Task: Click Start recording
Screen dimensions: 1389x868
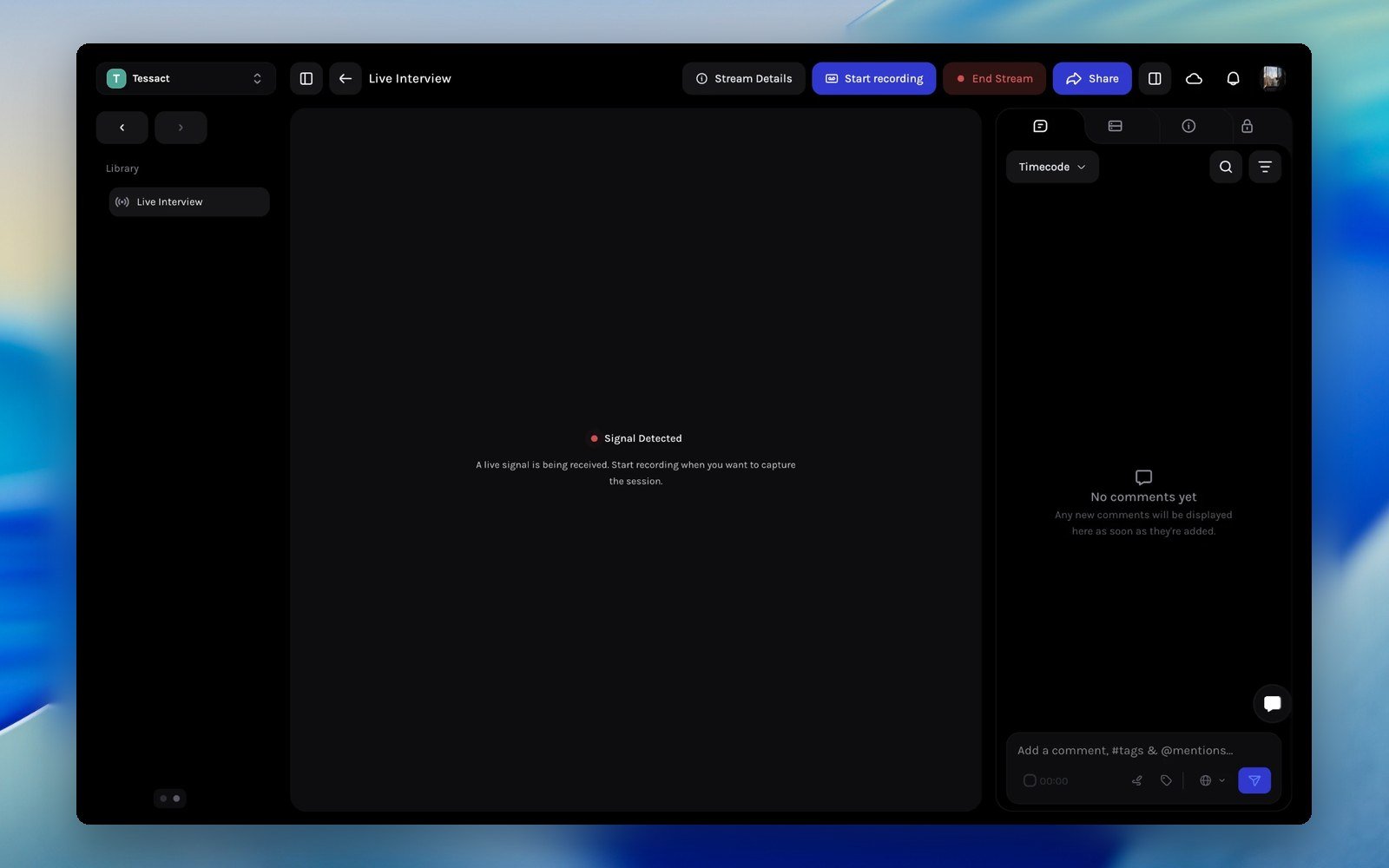Action: 874,78
